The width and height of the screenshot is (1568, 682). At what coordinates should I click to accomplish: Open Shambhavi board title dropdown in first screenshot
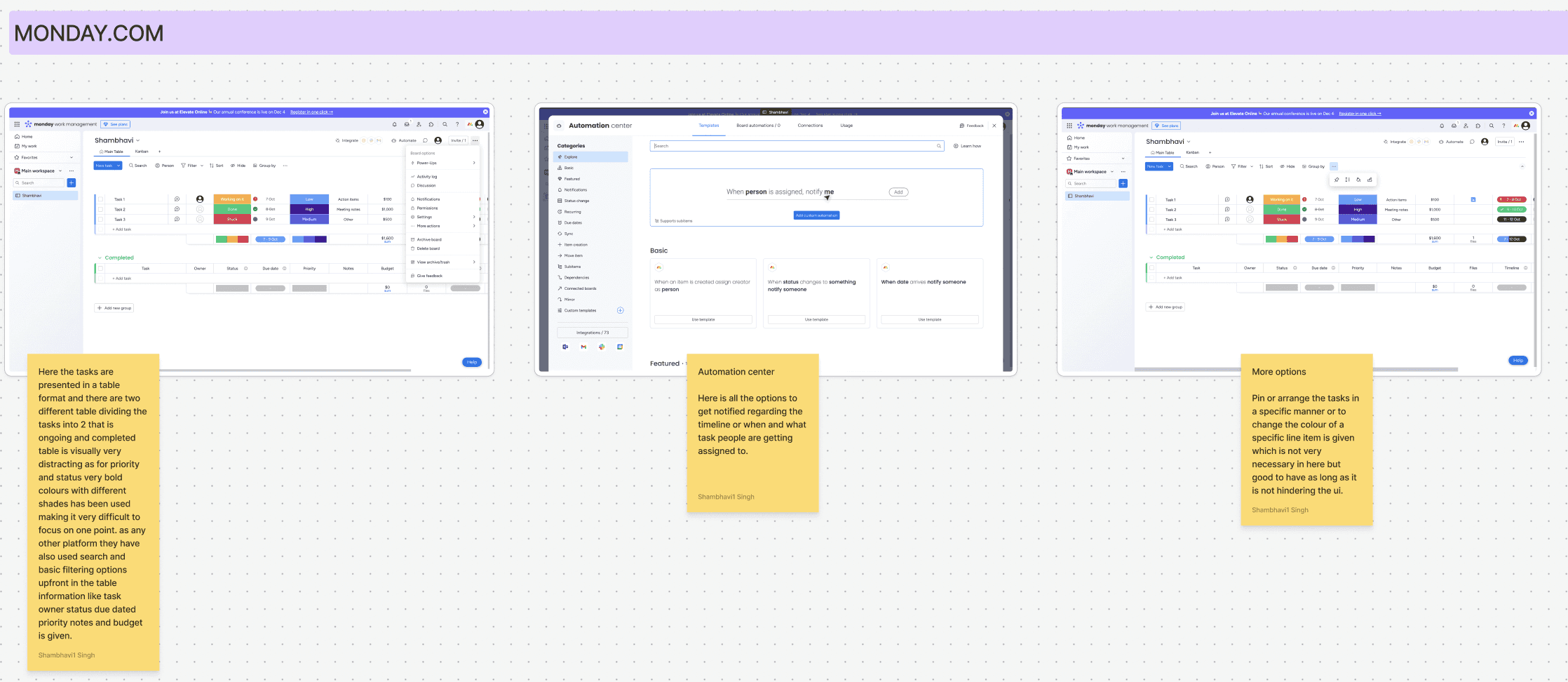click(x=138, y=140)
